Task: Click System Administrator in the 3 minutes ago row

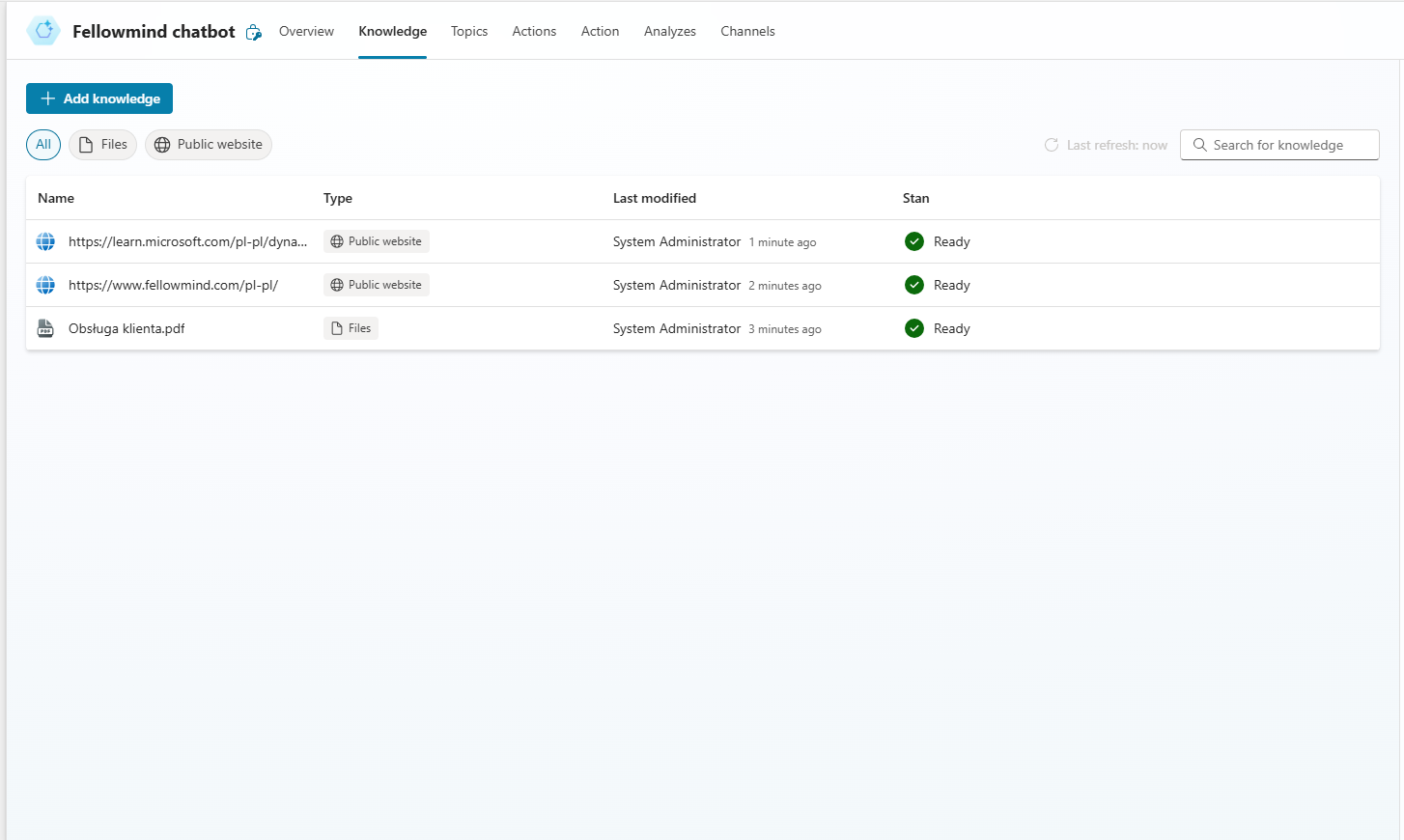Action: click(677, 328)
